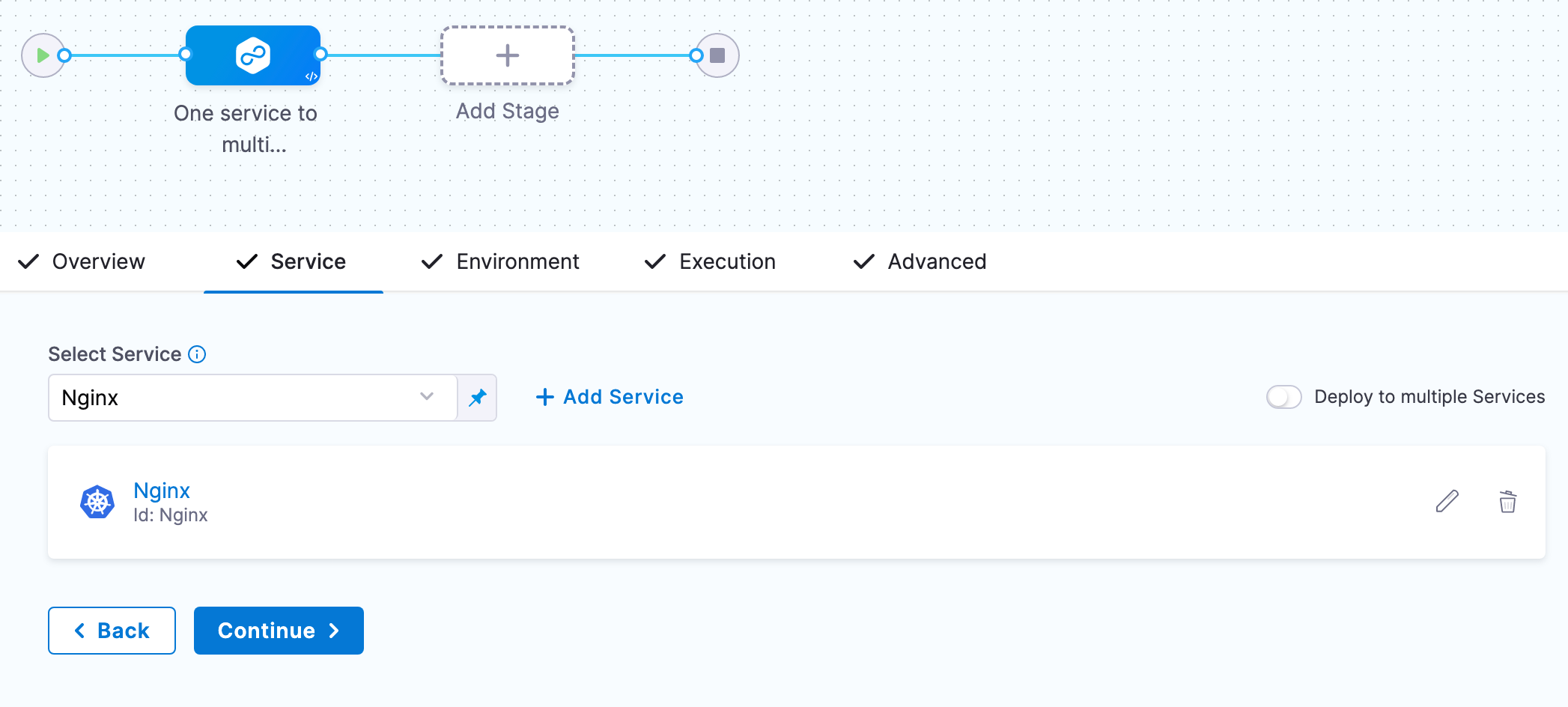Edit the Nginx service with pencil icon
This screenshot has height=707, width=1568.
[x=1447, y=501]
